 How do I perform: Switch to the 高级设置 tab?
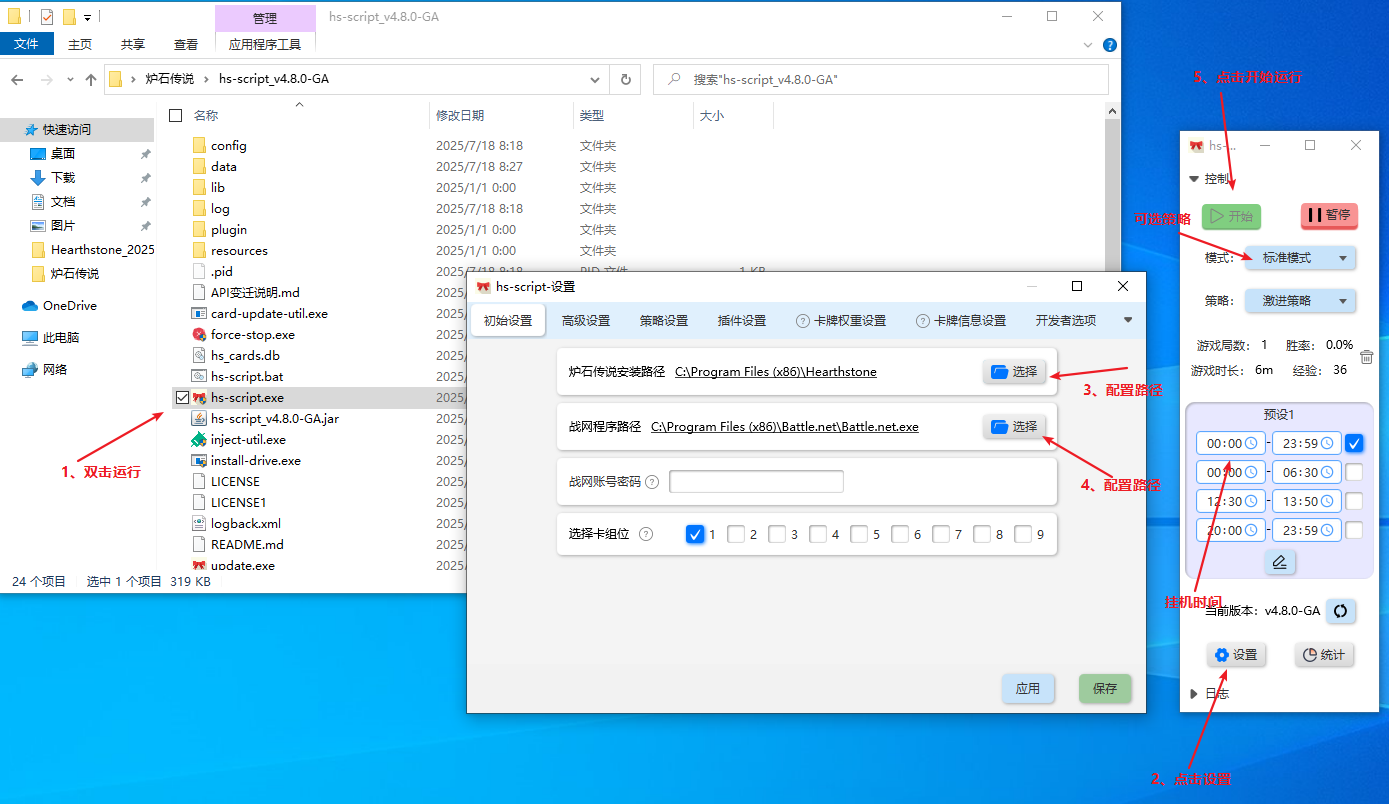(585, 321)
